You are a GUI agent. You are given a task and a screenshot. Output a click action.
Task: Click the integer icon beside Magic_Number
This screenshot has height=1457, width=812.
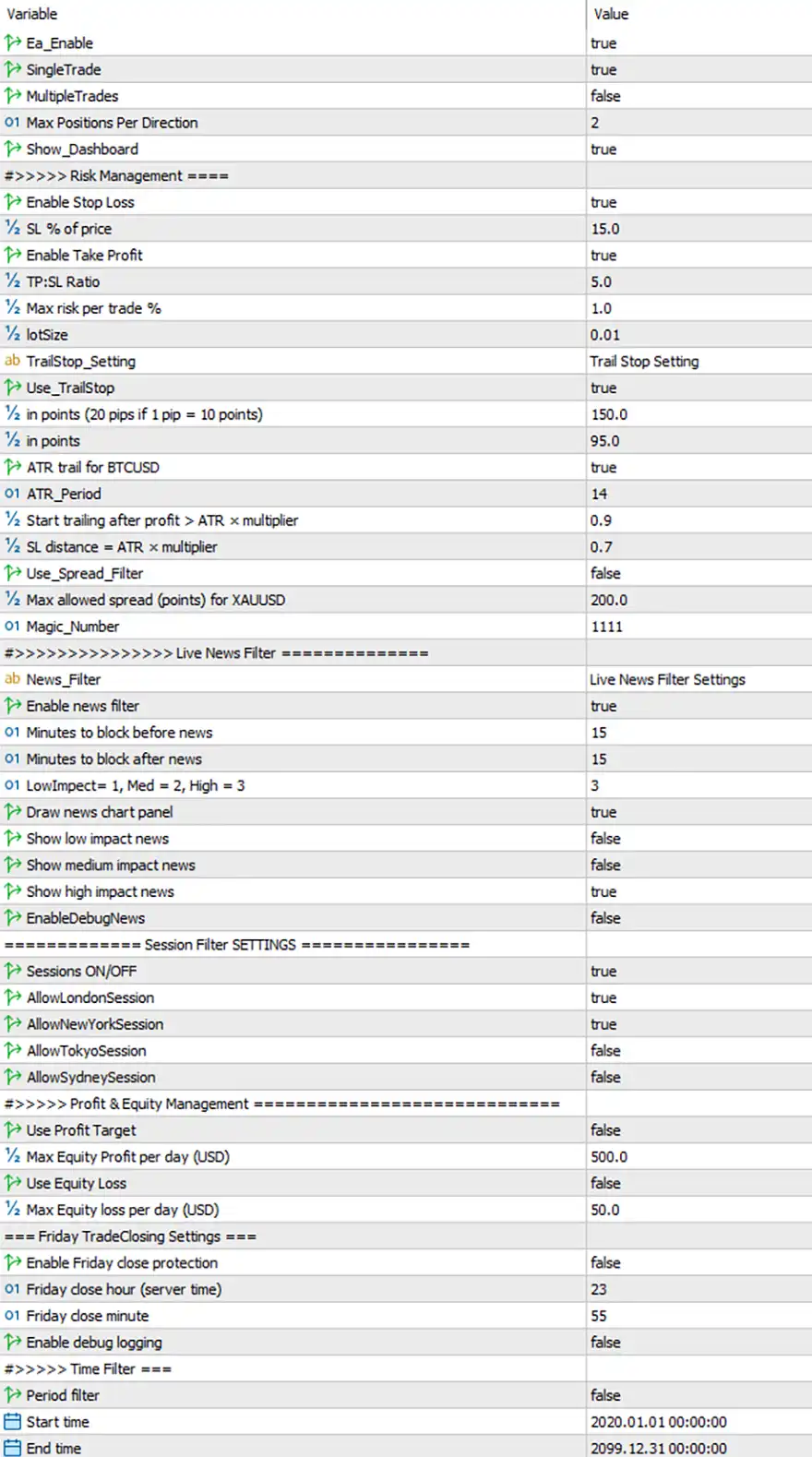click(12, 627)
